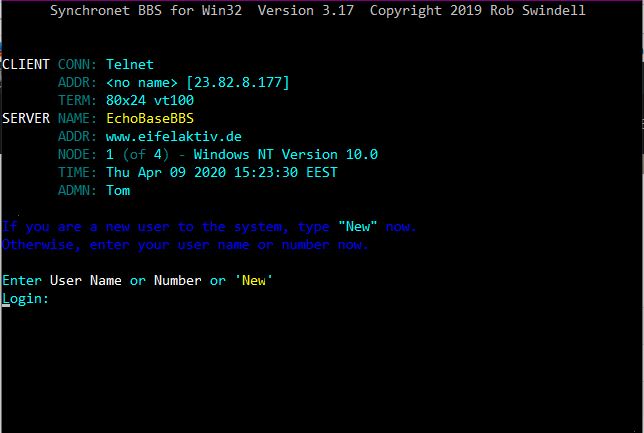Click the server name 'EchoBaseBBS'
Screen dimensions: 644x433
pyautogui.click(x=150, y=118)
